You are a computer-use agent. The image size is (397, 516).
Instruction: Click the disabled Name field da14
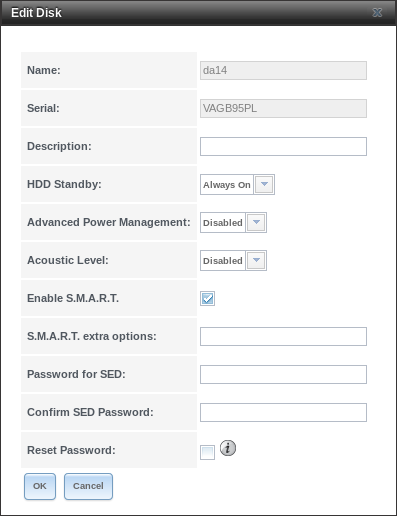283,70
